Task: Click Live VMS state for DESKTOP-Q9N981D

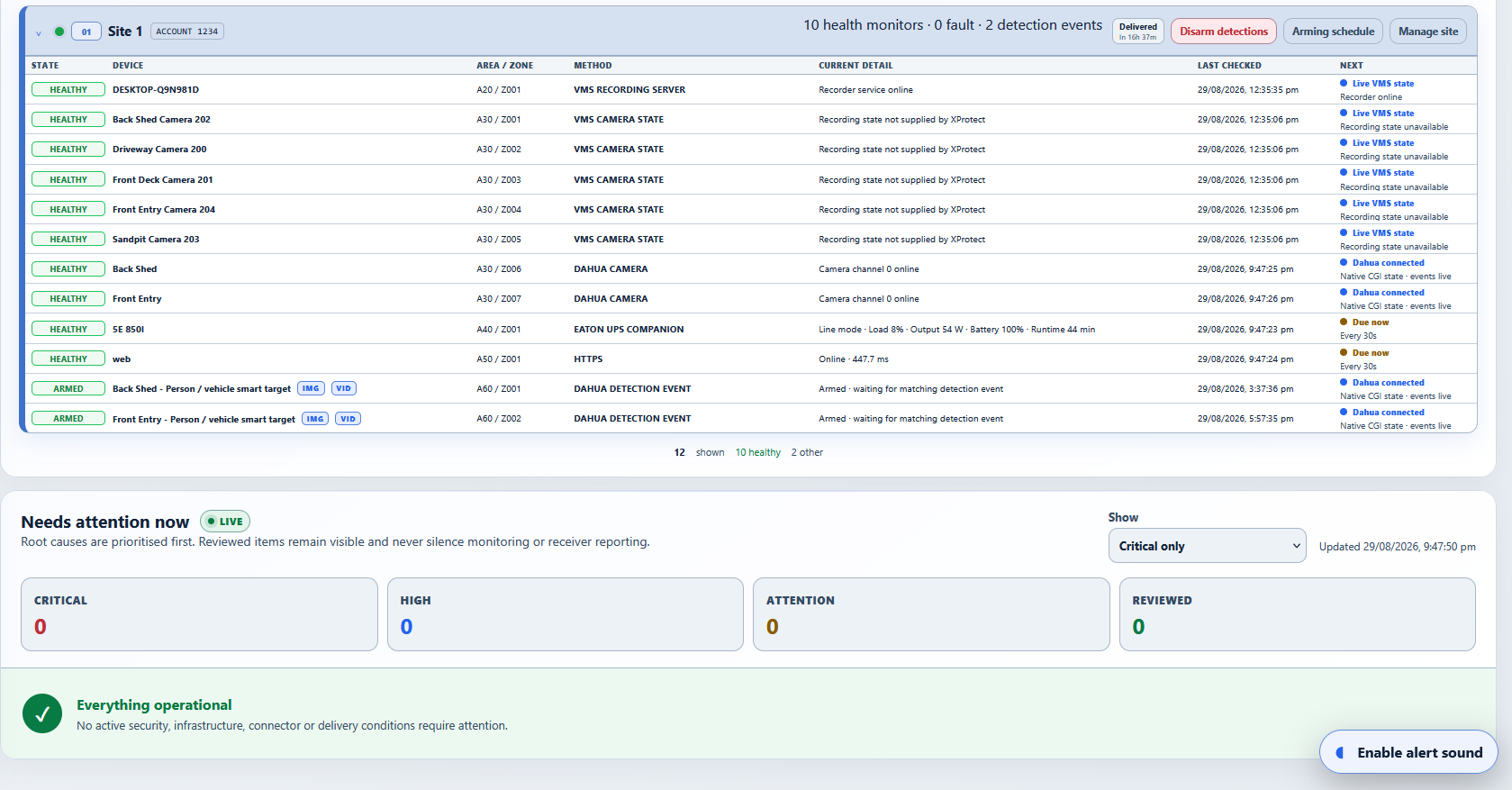Action: (x=1377, y=83)
